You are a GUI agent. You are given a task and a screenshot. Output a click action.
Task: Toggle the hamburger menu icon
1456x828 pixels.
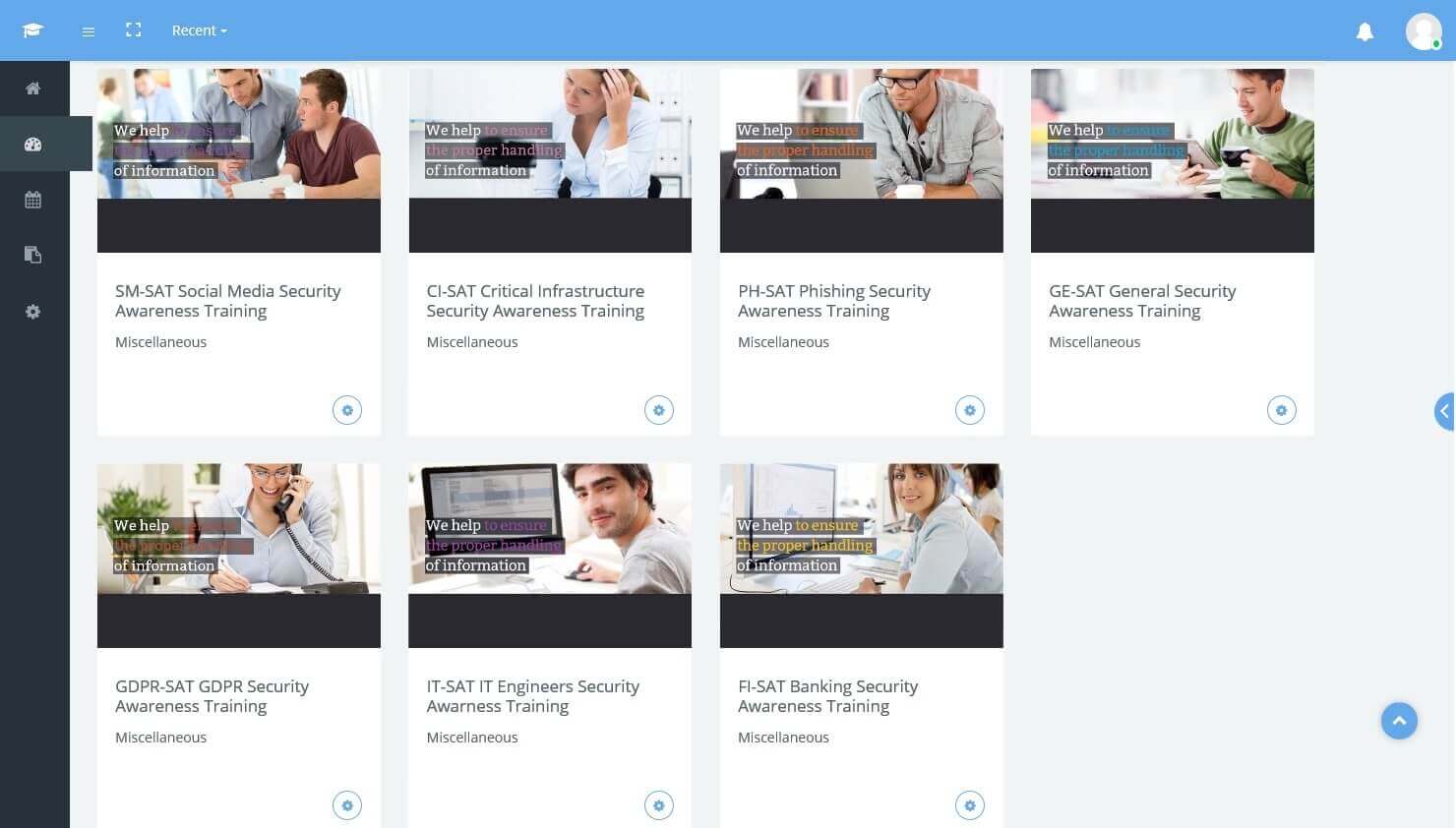pyautogui.click(x=89, y=31)
